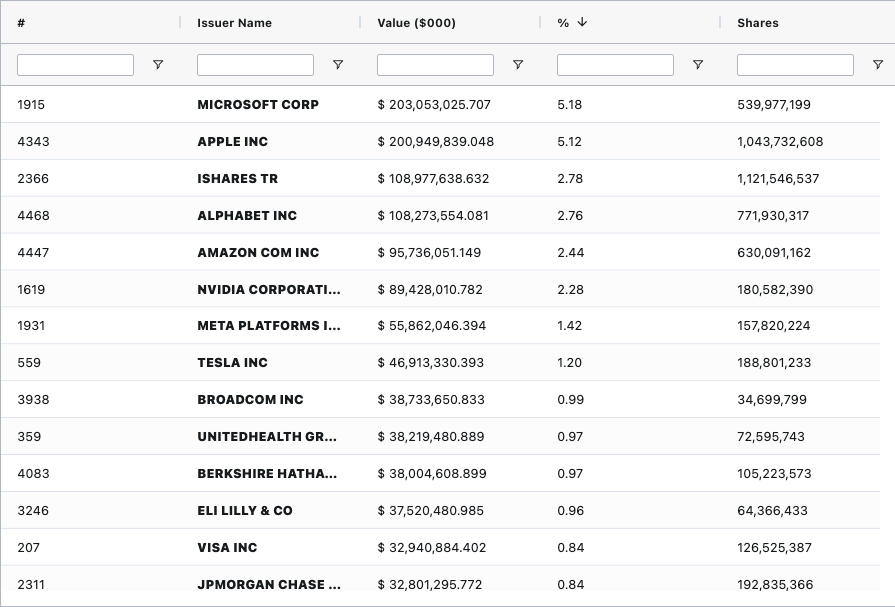Select UNITEDHEALTH GR... issuer name
The width and height of the screenshot is (895, 607).
tap(267, 437)
